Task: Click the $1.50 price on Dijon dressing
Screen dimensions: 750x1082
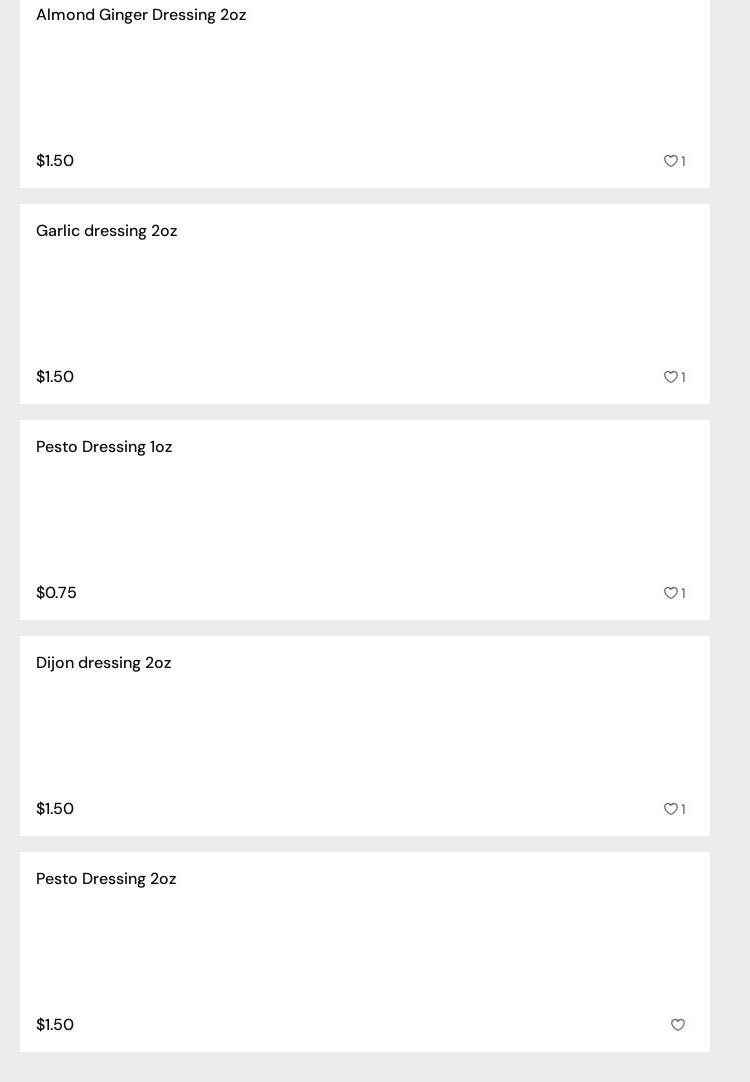Action: pos(55,809)
